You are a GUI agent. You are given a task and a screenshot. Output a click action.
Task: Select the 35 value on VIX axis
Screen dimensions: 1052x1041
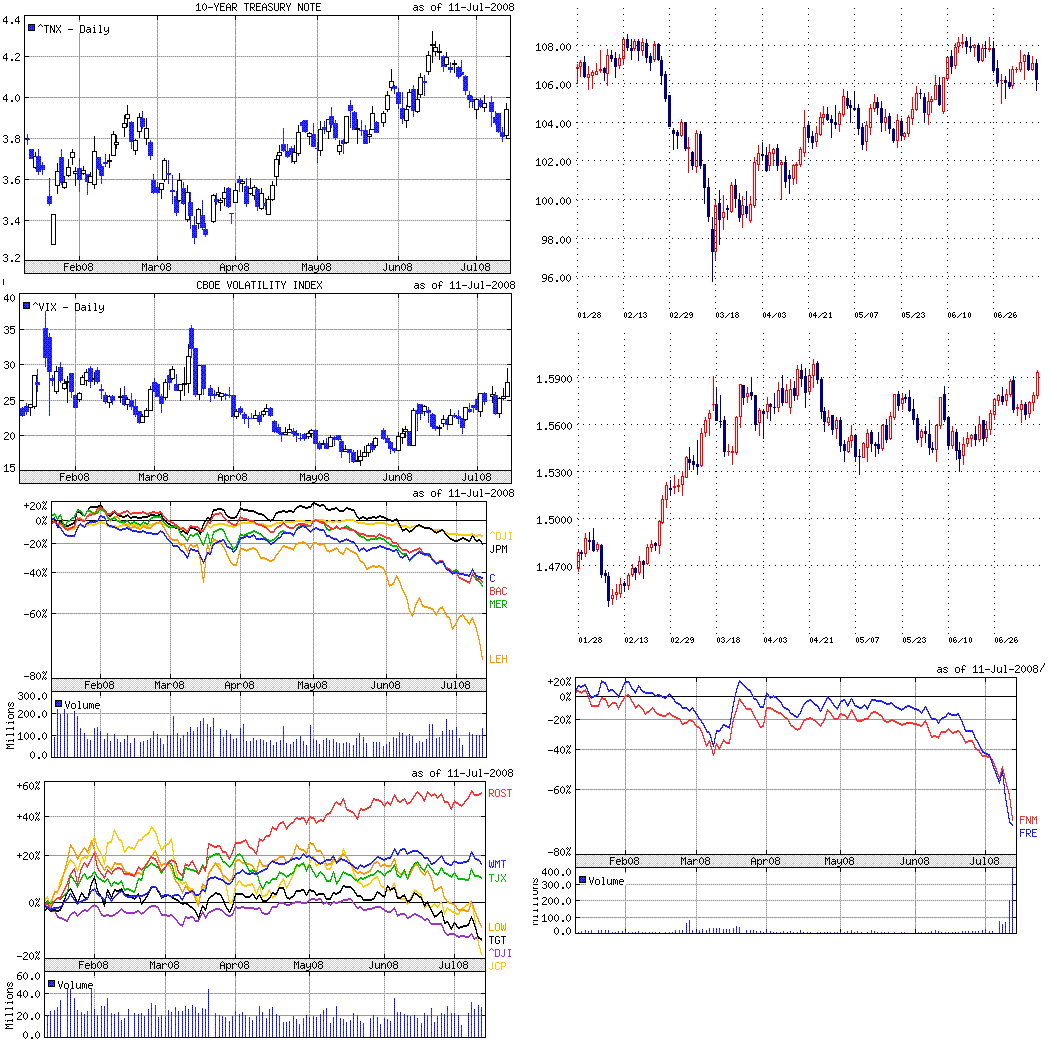9,330
